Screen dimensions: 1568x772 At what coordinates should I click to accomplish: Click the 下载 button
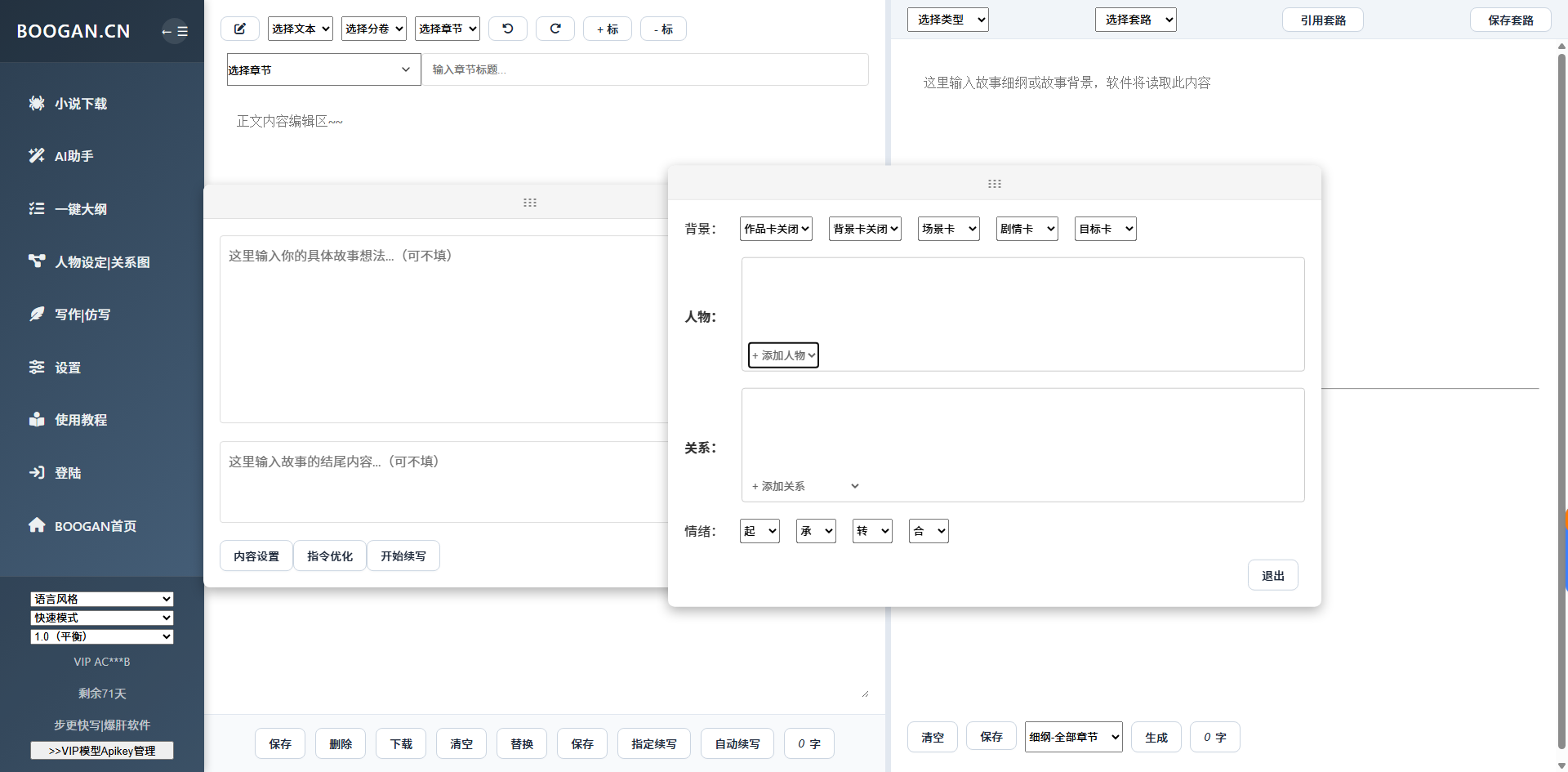click(401, 743)
